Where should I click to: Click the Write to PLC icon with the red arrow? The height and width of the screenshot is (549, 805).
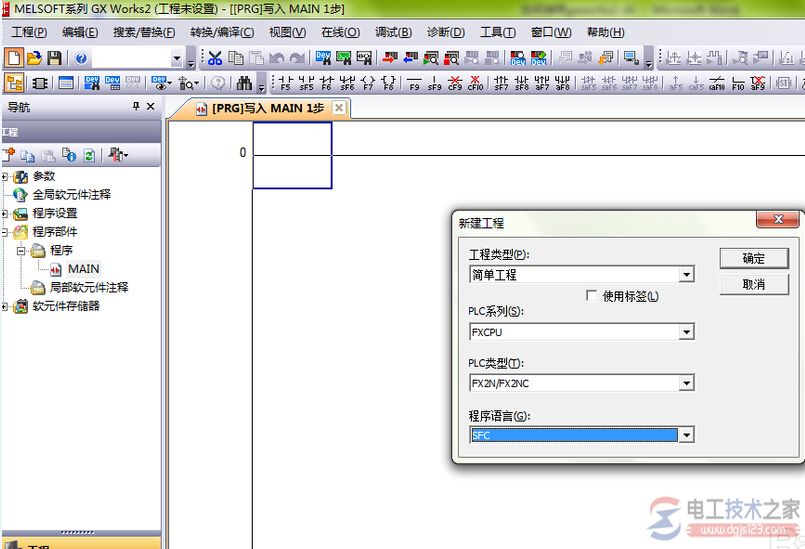tap(390, 58)
